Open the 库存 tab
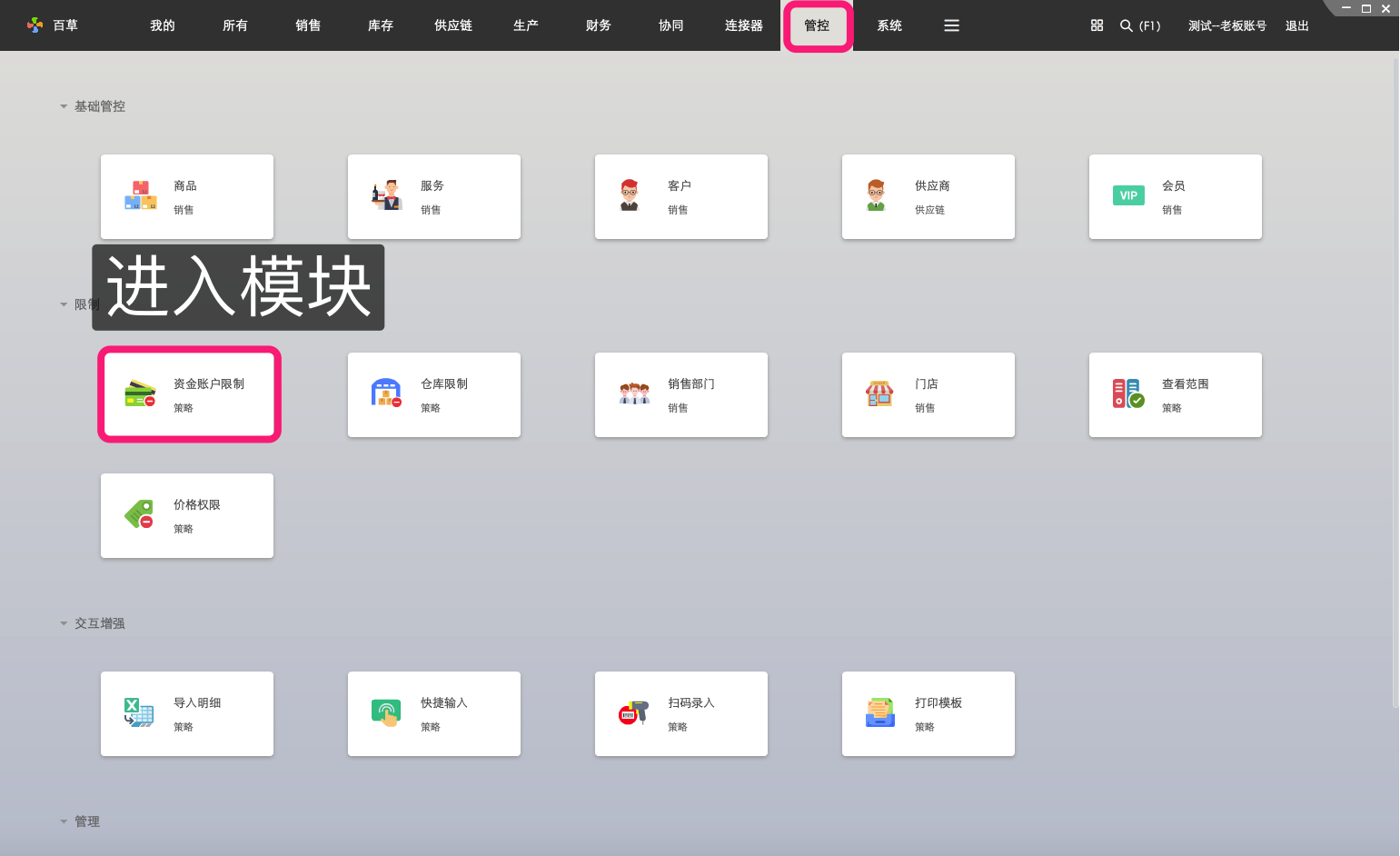This screenshot has width=1400, height=856. [381, 25]
